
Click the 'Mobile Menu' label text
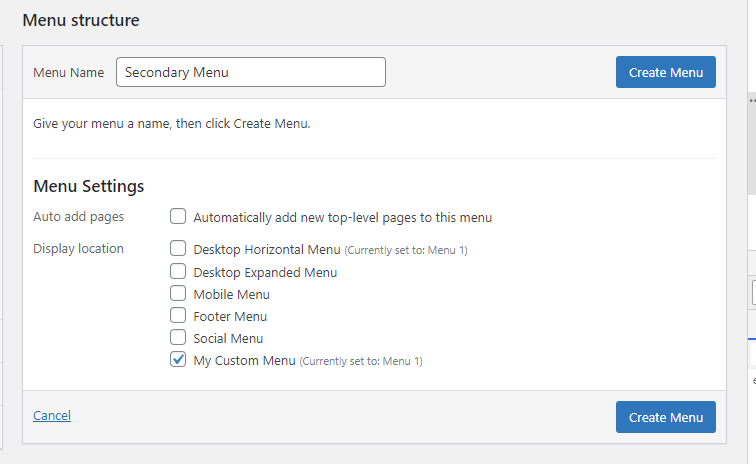pos(231,294)
